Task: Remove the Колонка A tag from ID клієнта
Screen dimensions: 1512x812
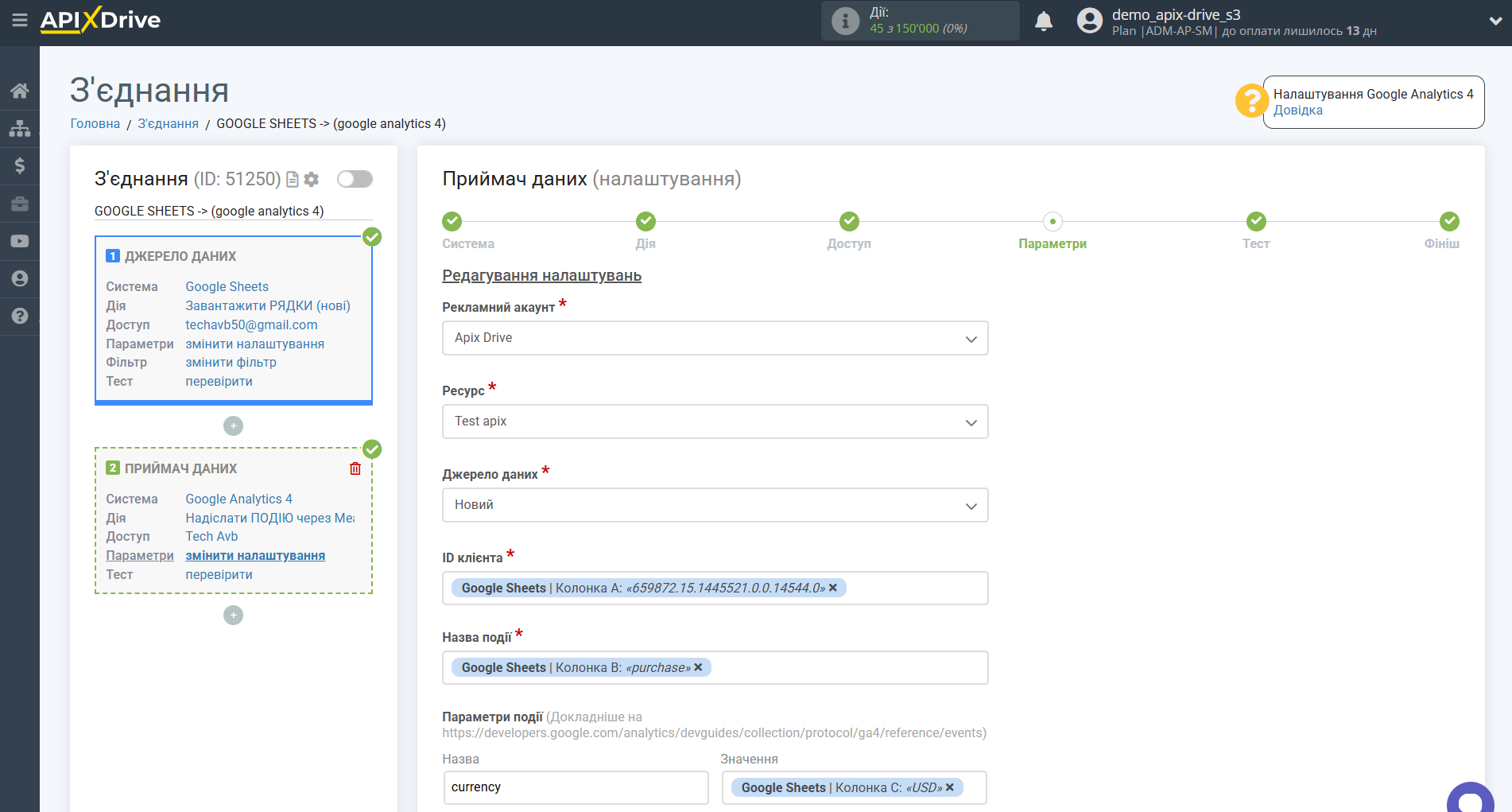Action: [x=833, y=588]
